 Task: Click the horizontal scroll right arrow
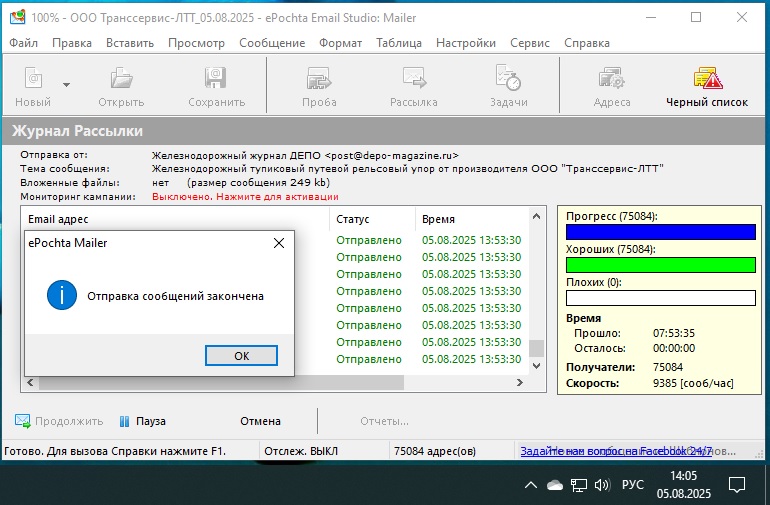[x=520, y=383]
